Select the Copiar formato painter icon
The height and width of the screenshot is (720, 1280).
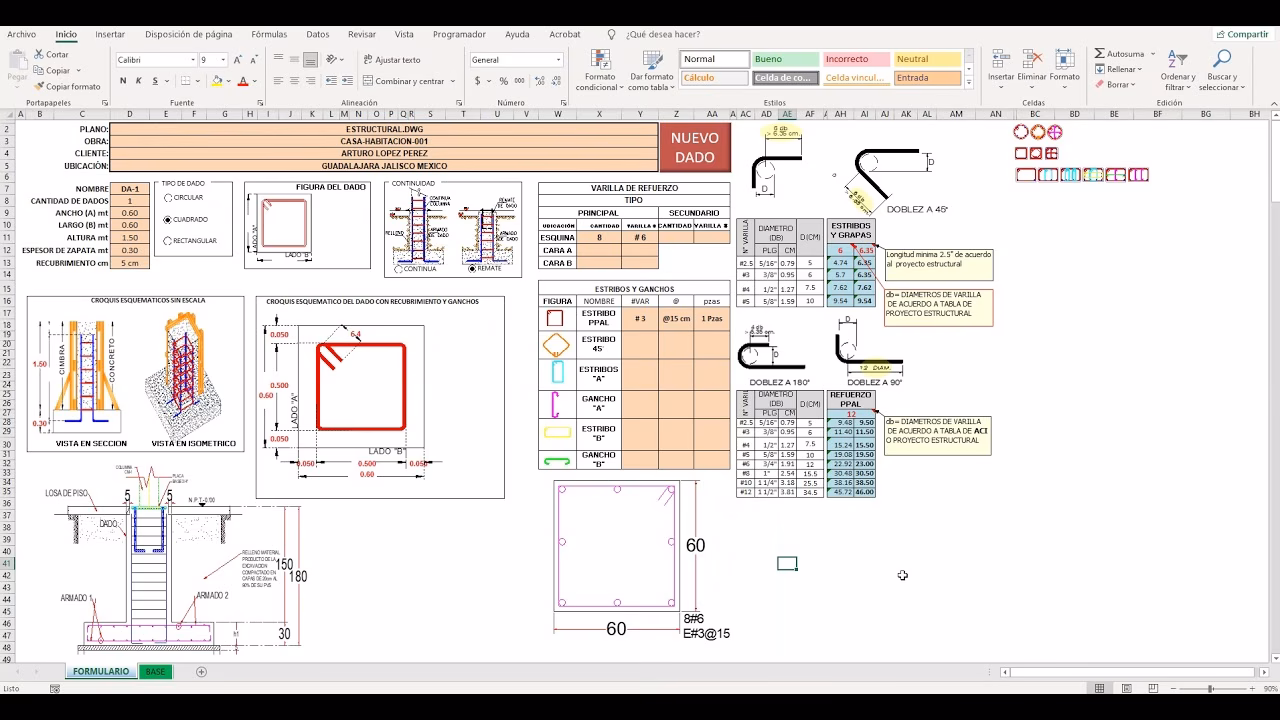37,86
